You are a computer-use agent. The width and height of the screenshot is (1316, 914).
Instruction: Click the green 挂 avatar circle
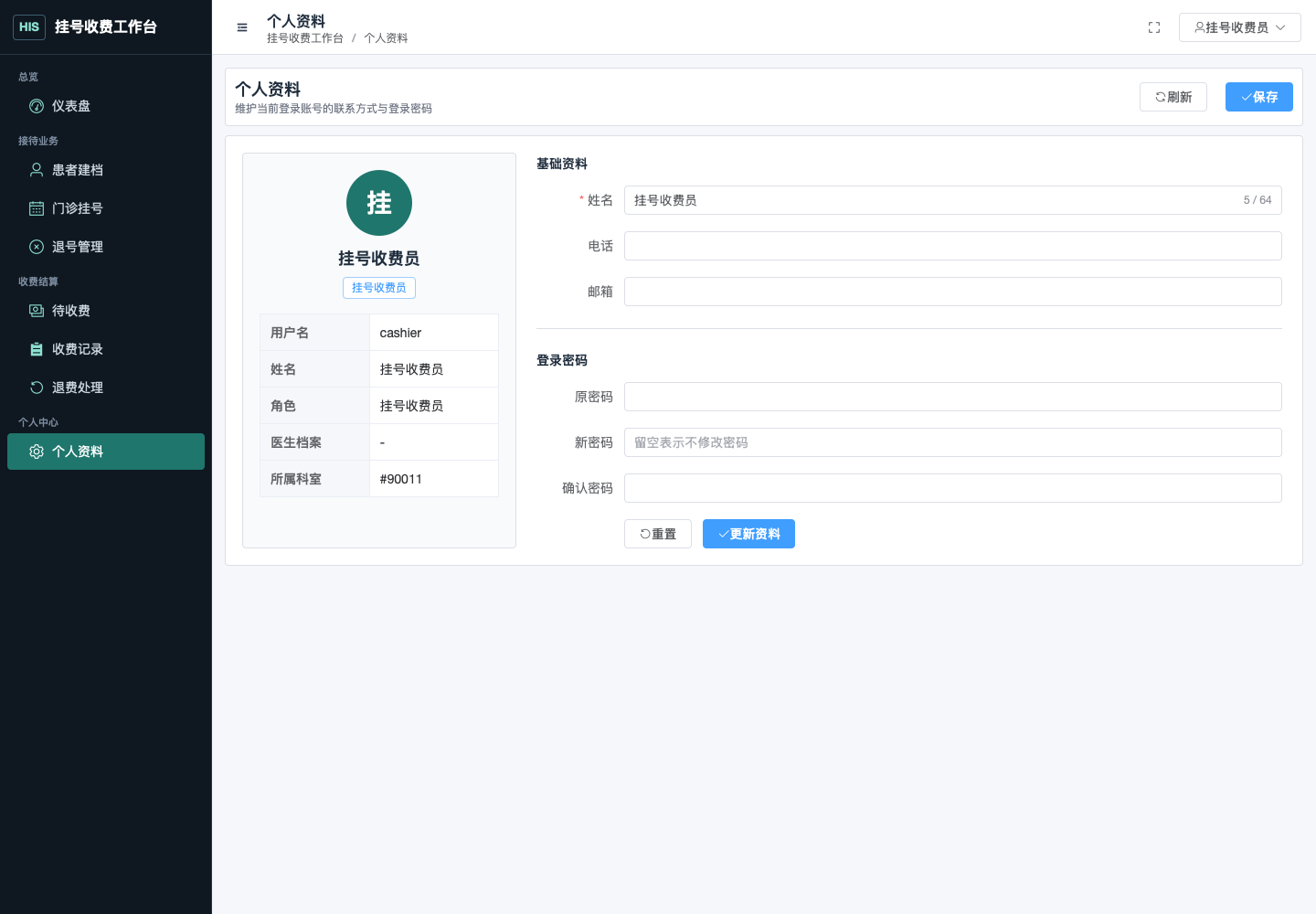pyautogui.click(x=379, y=203)
